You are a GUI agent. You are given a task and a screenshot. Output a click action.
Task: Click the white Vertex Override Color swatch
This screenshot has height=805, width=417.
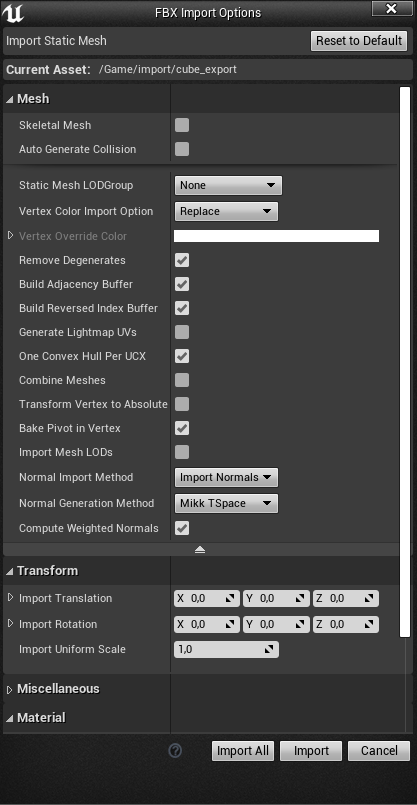point(276,236)
